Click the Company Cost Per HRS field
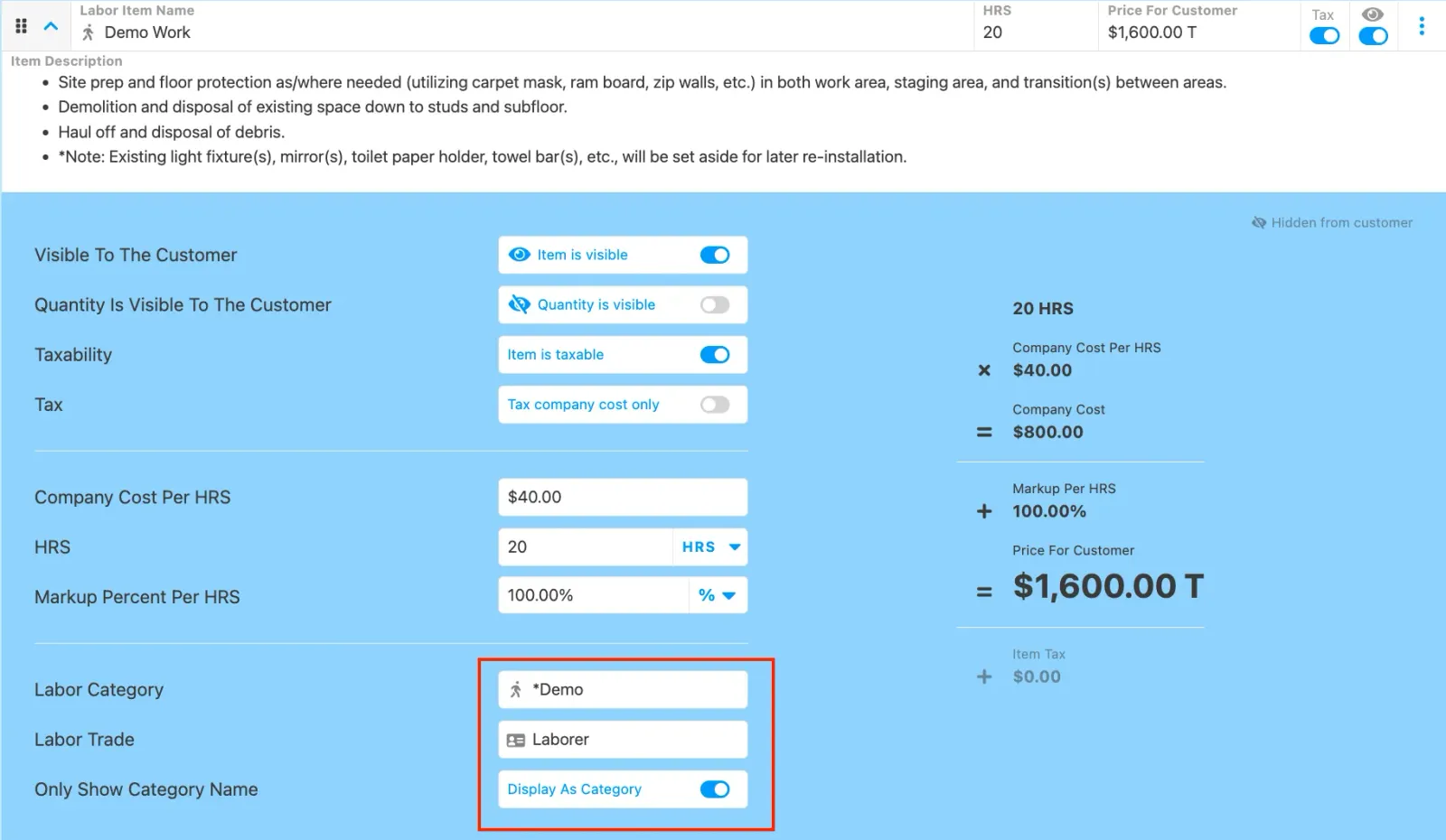Viewport: 1446px width, 840px height. point(622,498)
